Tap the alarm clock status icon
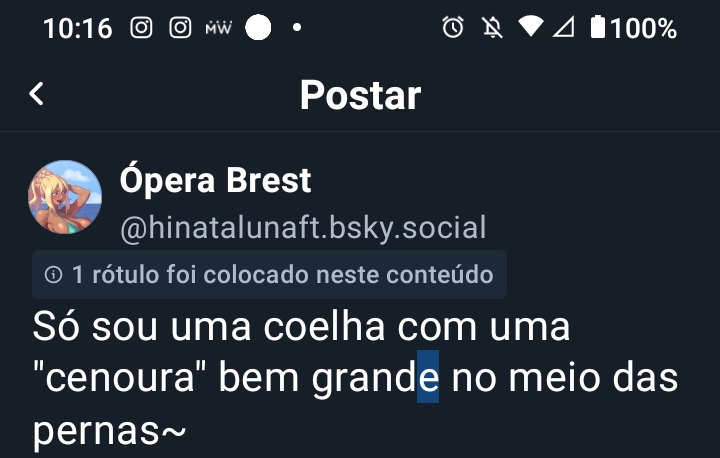Image resolution: width=720 pixels, height=458 pixels. (453, 28)
